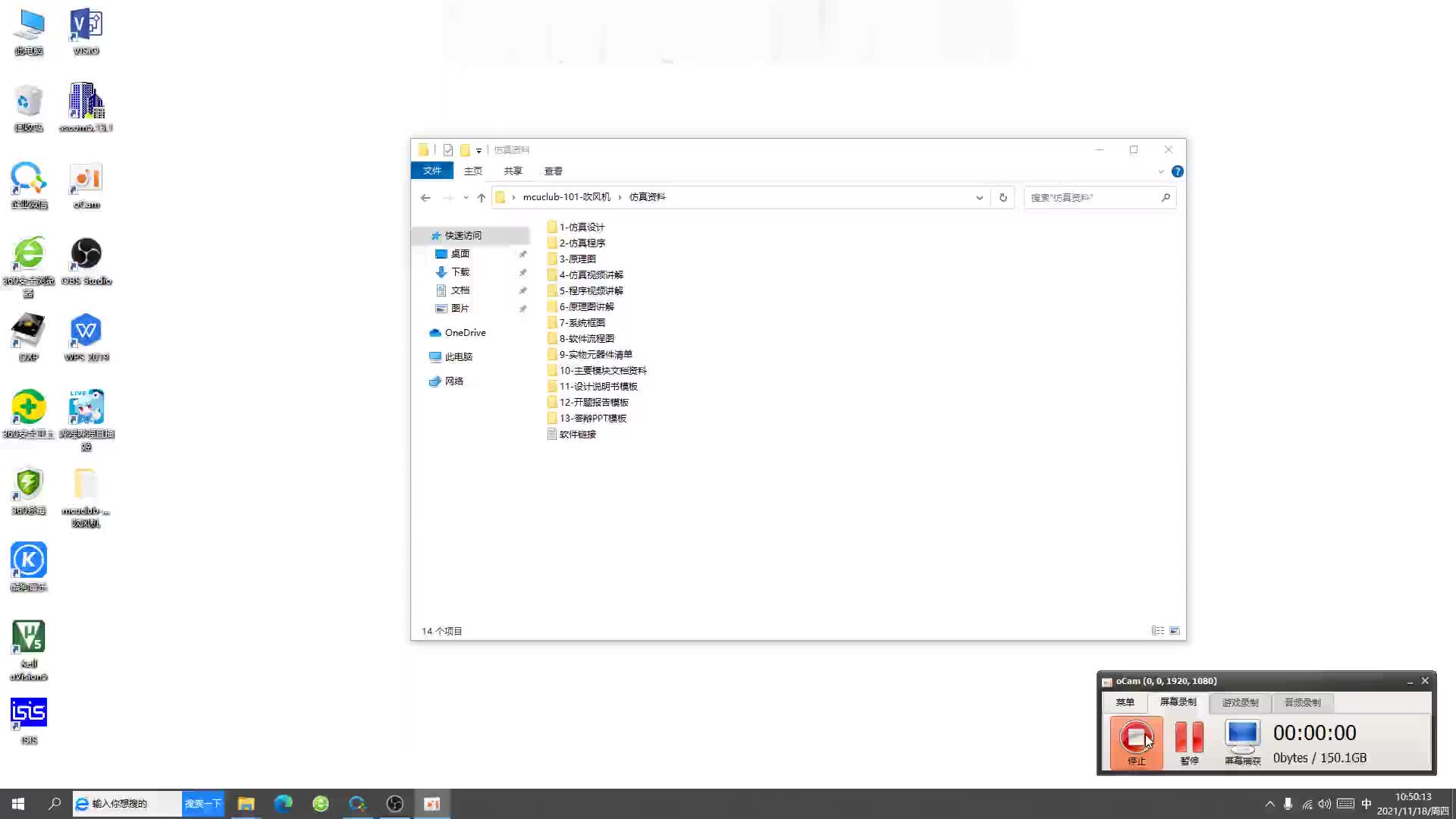Select the 软件链接 text file
Viewport: 1456px width, 819px height.
click(x=572, y=435)
